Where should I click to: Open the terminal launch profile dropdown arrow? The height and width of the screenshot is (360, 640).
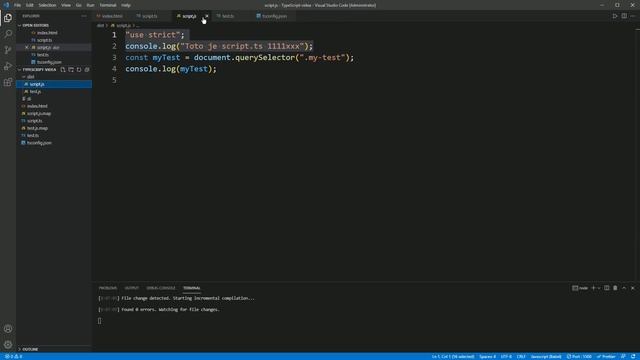coord(599,288)
